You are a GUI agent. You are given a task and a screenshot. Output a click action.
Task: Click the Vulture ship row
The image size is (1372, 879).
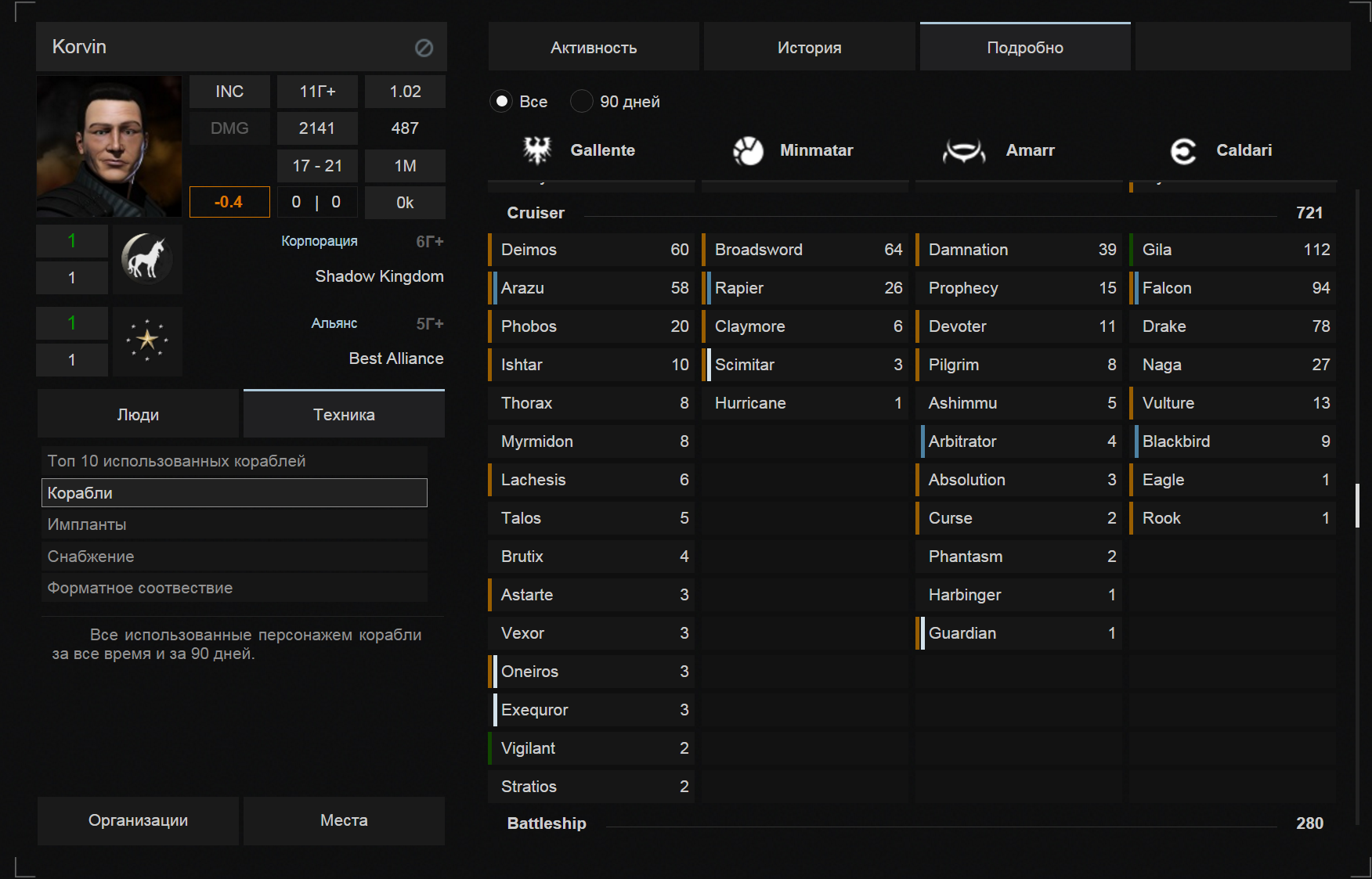point(1233,403)
